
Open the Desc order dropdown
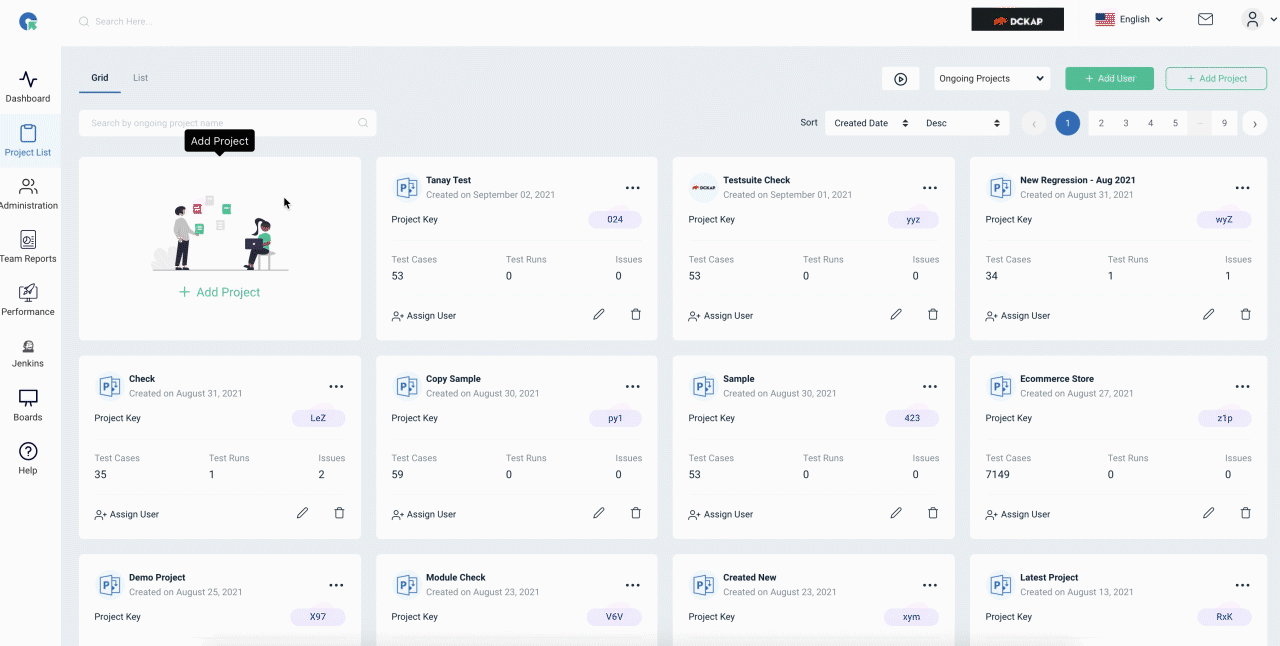(x=961, y=123)
